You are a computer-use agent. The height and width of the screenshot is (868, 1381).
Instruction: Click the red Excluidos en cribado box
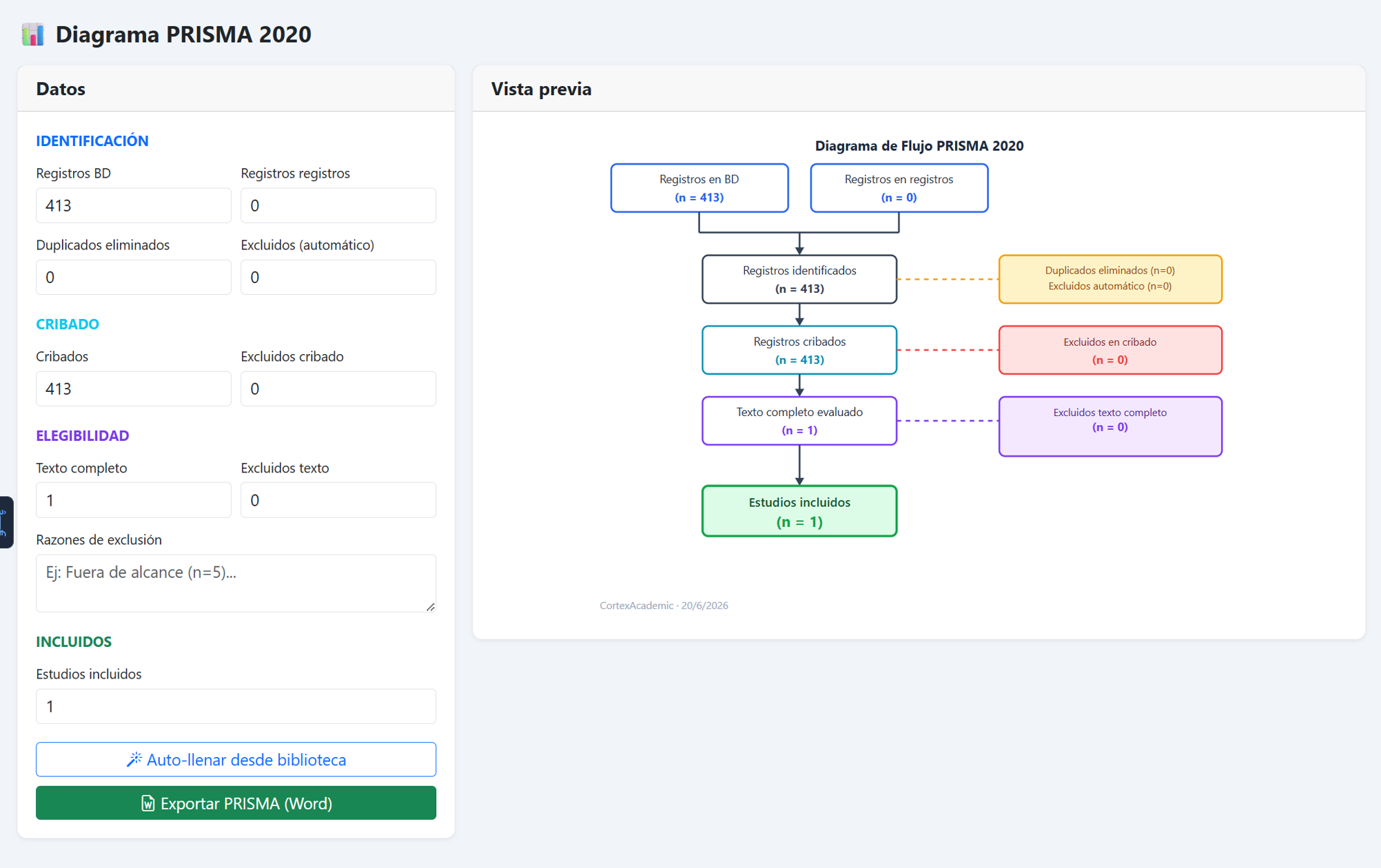tap(1110, 350)
